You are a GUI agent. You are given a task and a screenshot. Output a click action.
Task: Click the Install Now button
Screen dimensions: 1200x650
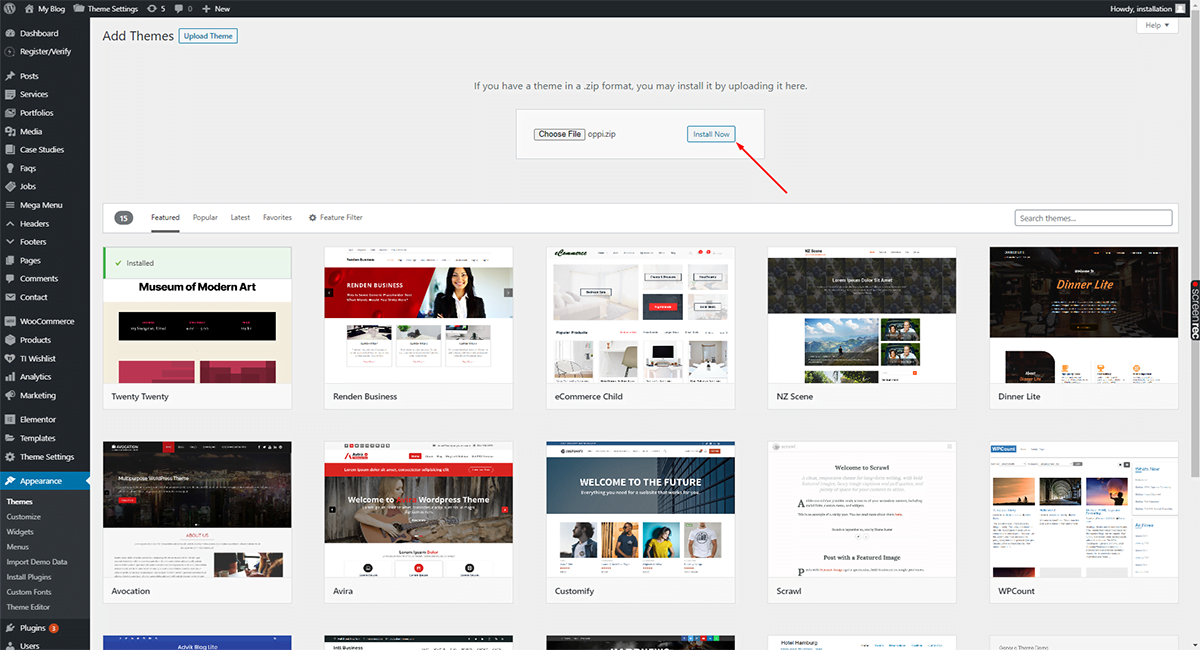pos(711,134)
